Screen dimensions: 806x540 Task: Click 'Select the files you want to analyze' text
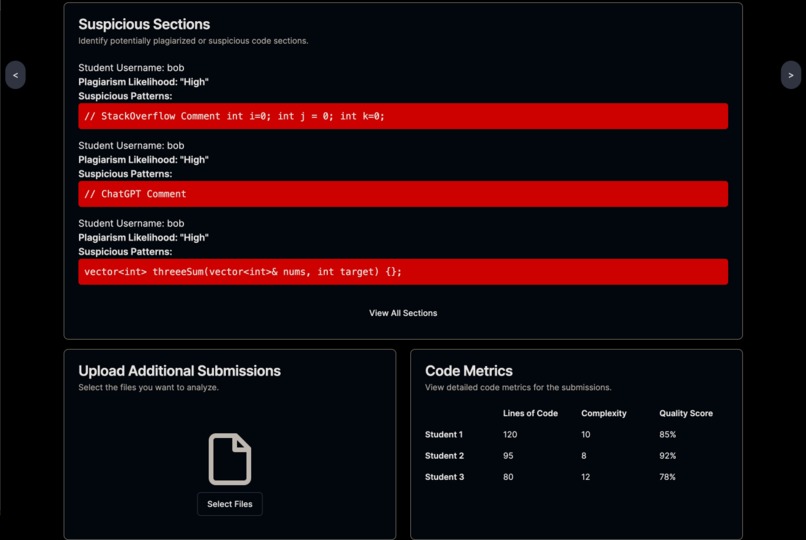(148, 387)
